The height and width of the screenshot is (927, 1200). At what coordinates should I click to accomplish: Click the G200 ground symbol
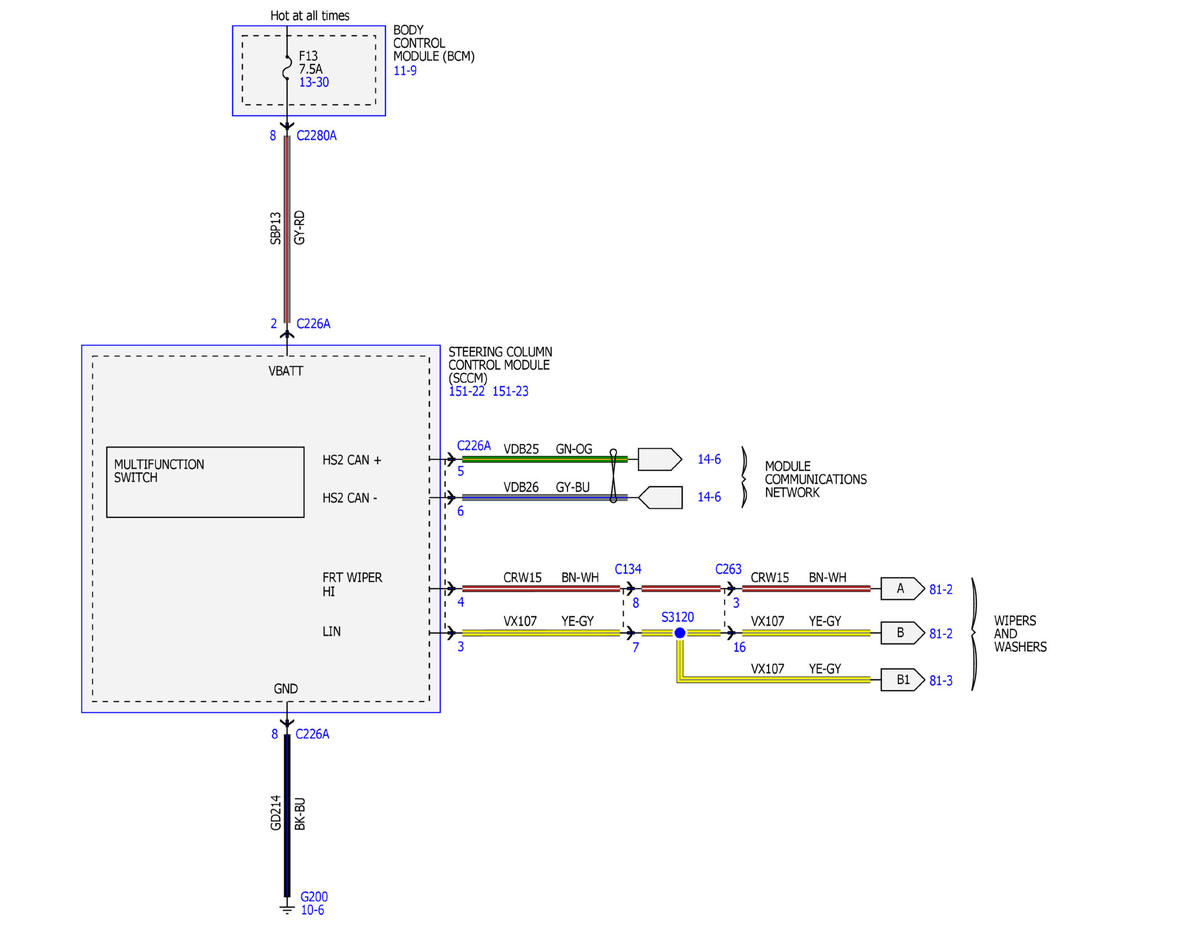coord(288,908)
